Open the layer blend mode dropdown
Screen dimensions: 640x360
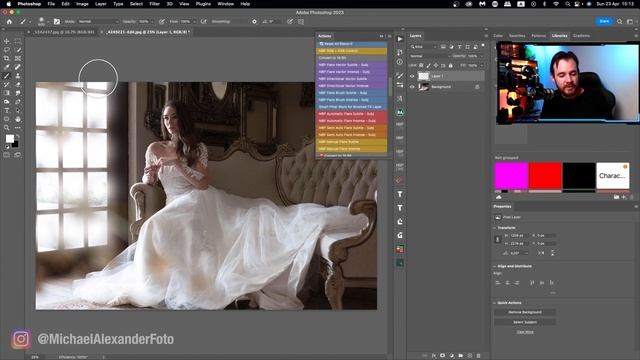tap(429, 56)
